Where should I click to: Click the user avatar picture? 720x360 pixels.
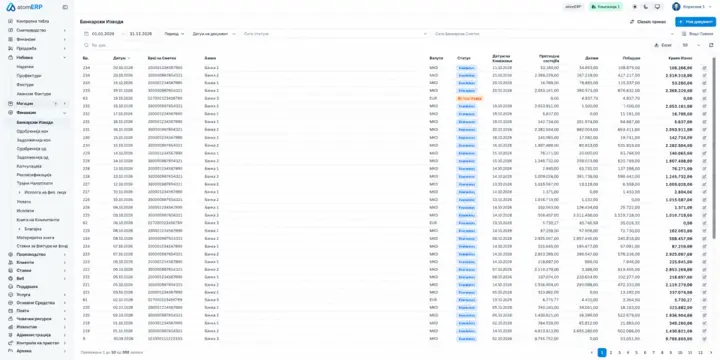coord(676,7)
